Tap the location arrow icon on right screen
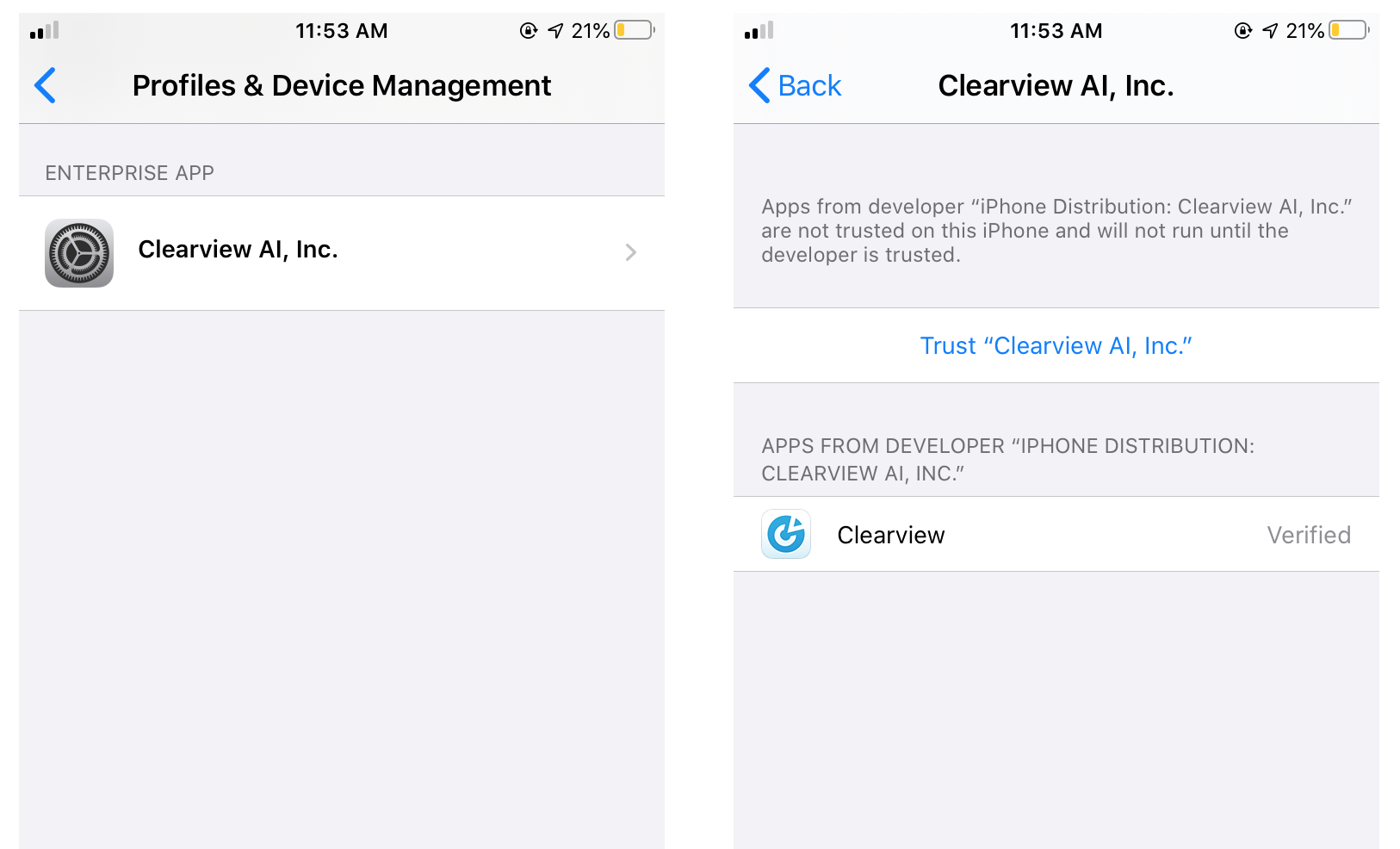The image size is (1400, 849). pyautogui.click(x=1270, y=31)
